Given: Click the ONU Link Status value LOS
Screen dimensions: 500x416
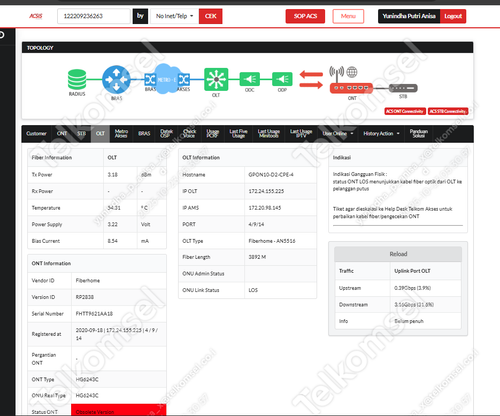Looking at the screenshot, I should [x=253, y=290].
